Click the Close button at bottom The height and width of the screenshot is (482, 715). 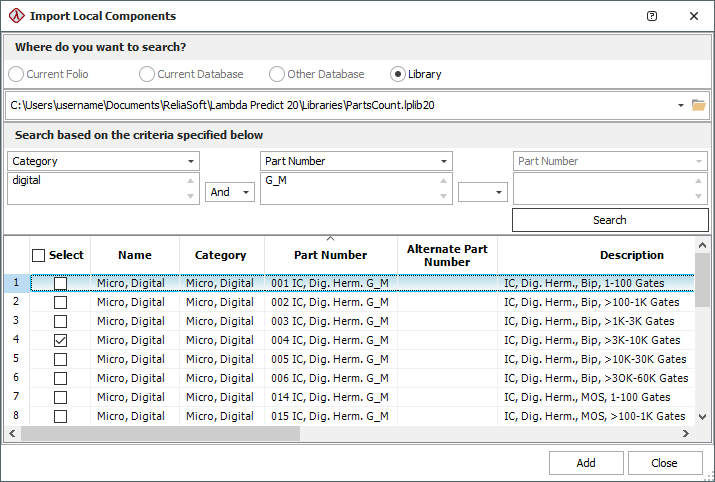pos(665,463)
